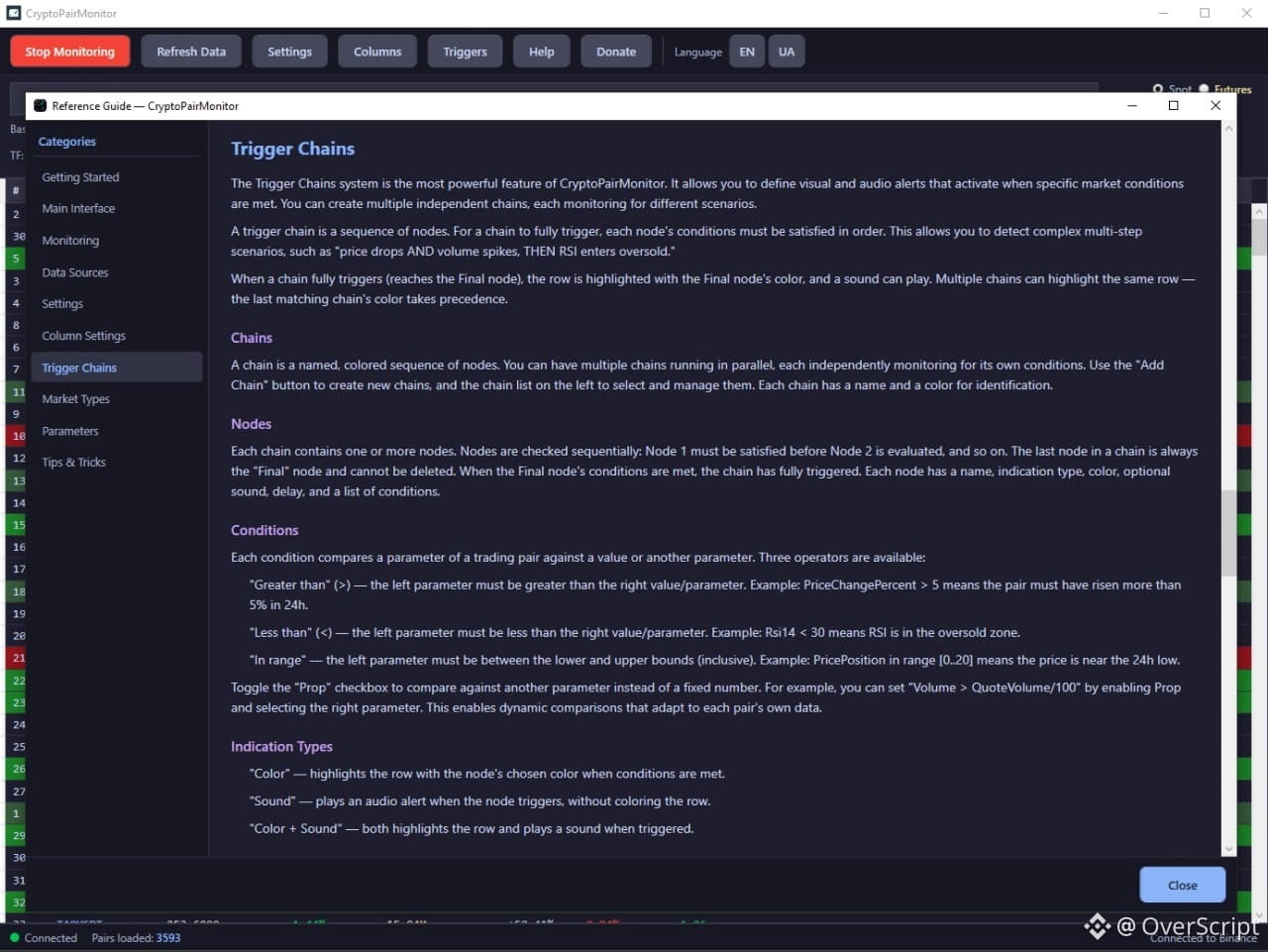This screenshot has height=952, width=1268.
Task: Click the Chains section heading
Action: pos(252,338)
